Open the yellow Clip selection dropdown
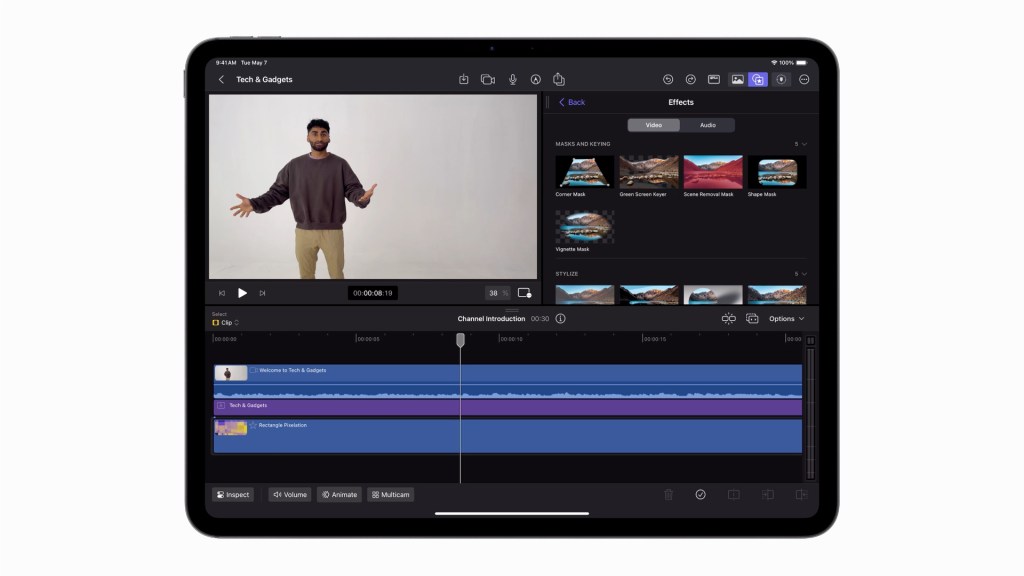The height and width of the screenshot is (576, 1024). pos(226,322)
